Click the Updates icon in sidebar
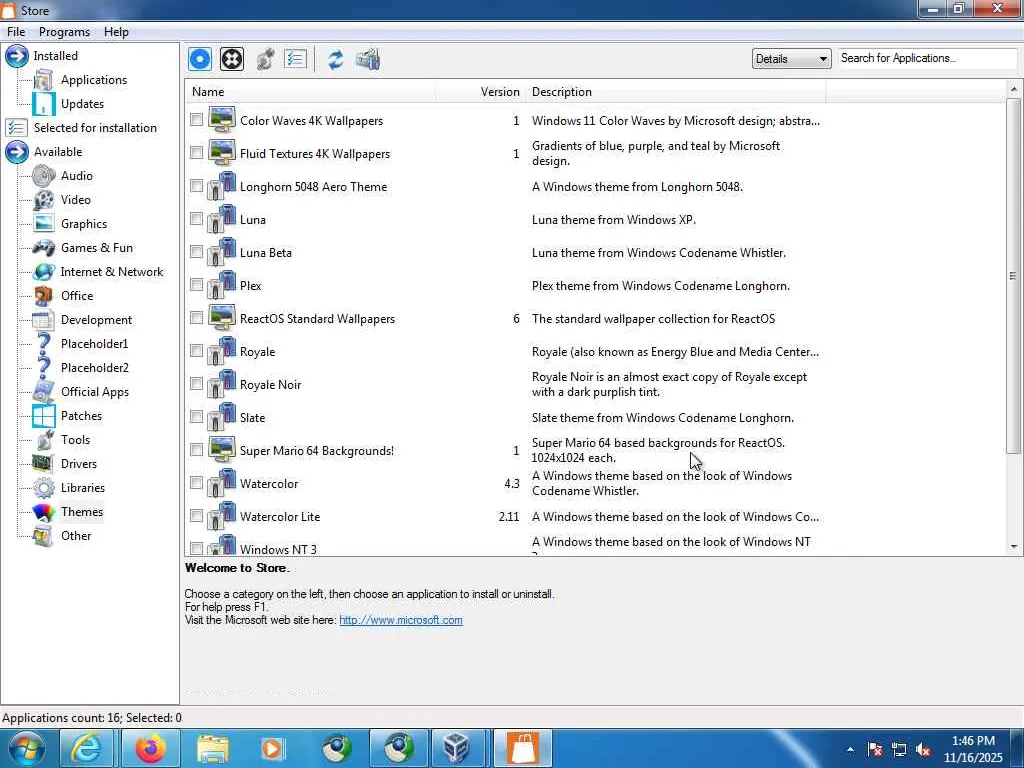The image size is (1024, 768). 44,104
